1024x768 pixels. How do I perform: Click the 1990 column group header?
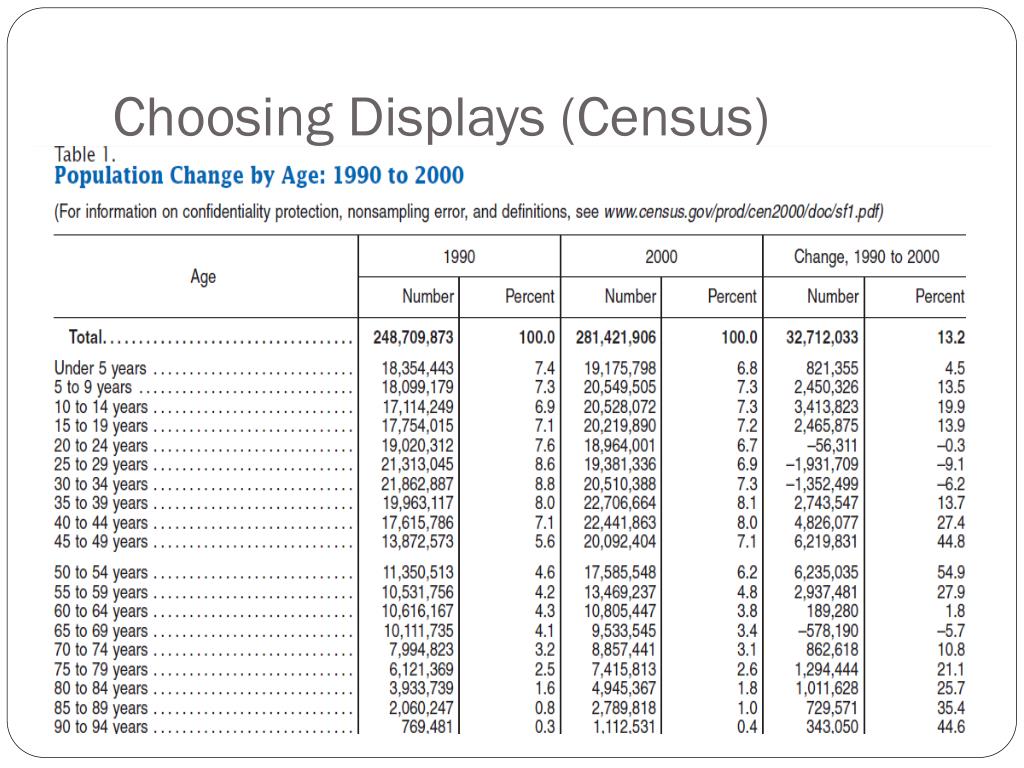pyautogui.click(x=459, y=257)
